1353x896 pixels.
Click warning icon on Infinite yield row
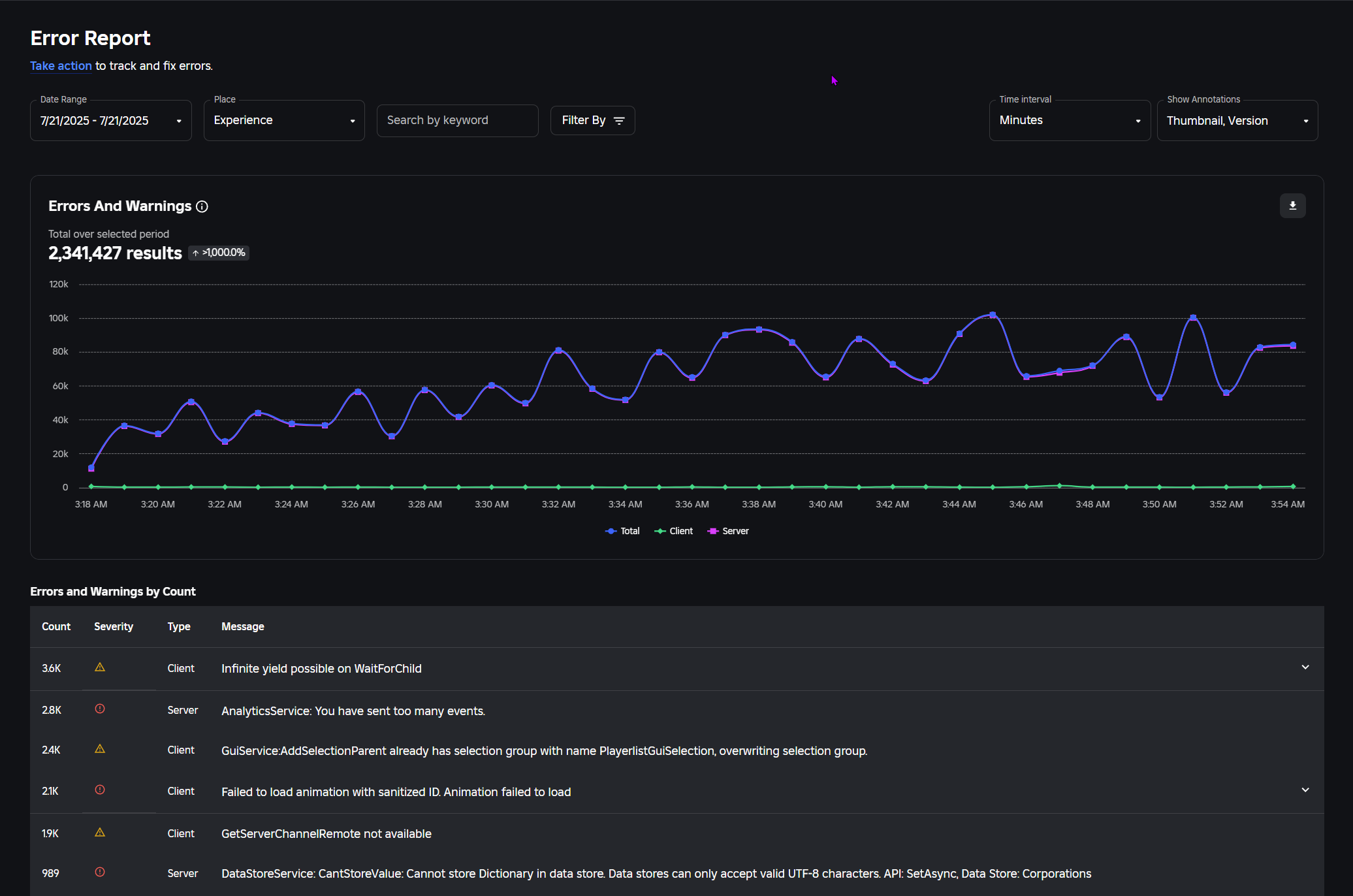click(x=100, y=667)
